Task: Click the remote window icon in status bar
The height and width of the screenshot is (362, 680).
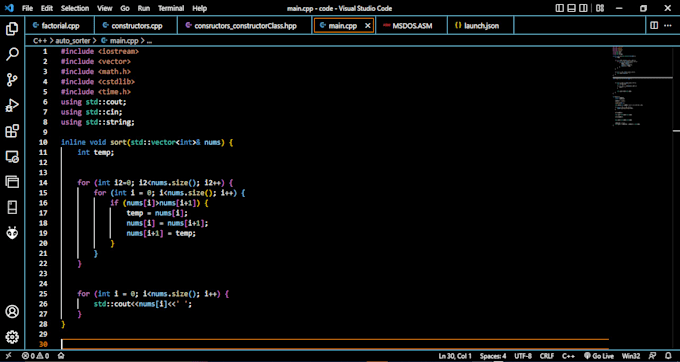Action: pos(9,356)
